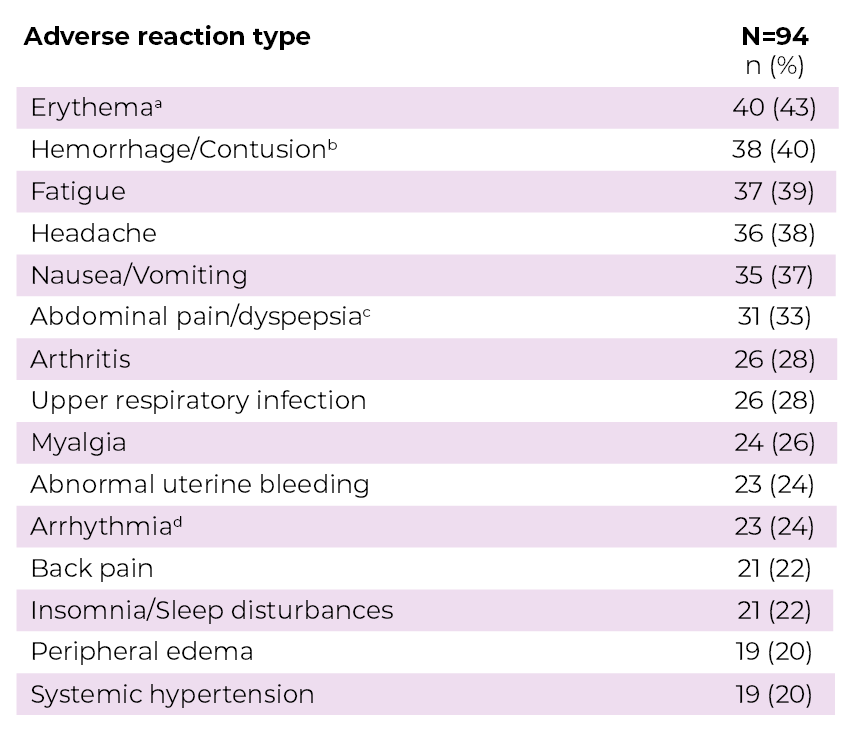Select the 31 (33) value cell

pyautogui.click(x=774, y=318)
